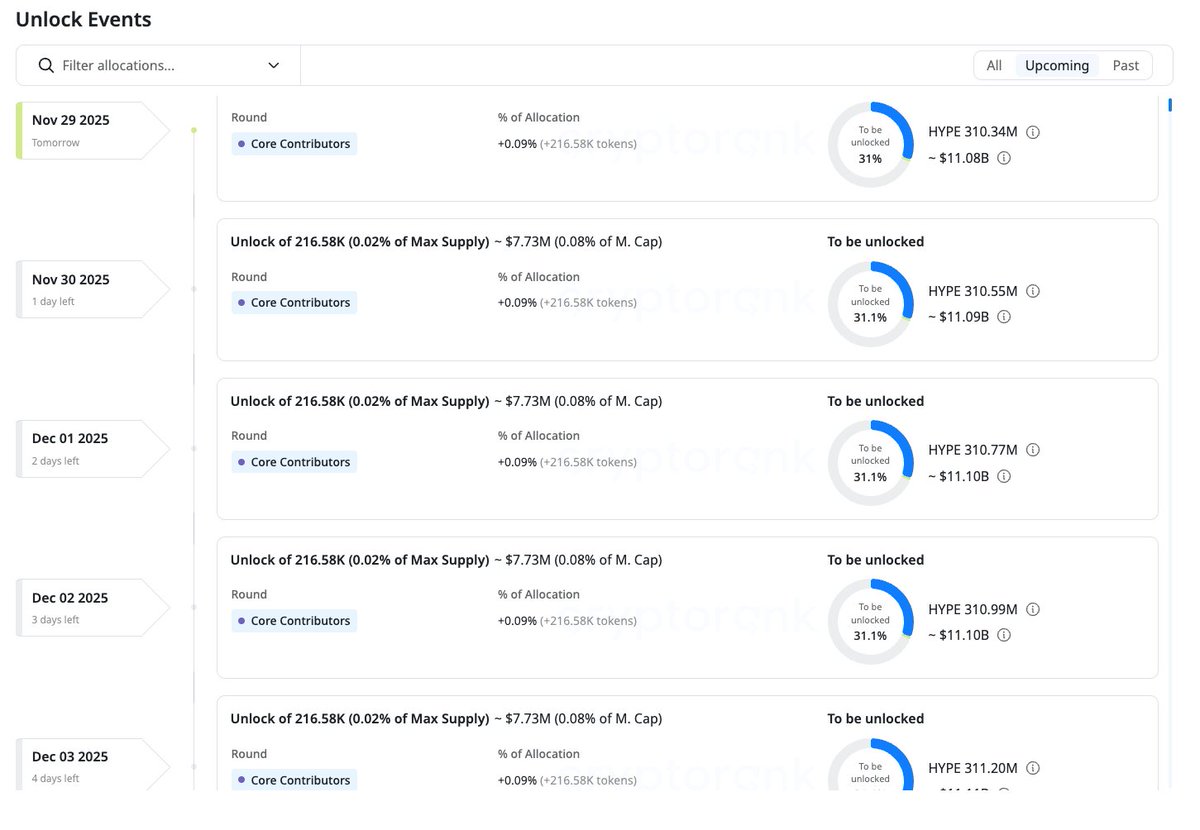Open the Filter allocations dropdown chevron
Viewport: 1200px width, 830px height.
[274, 65]
